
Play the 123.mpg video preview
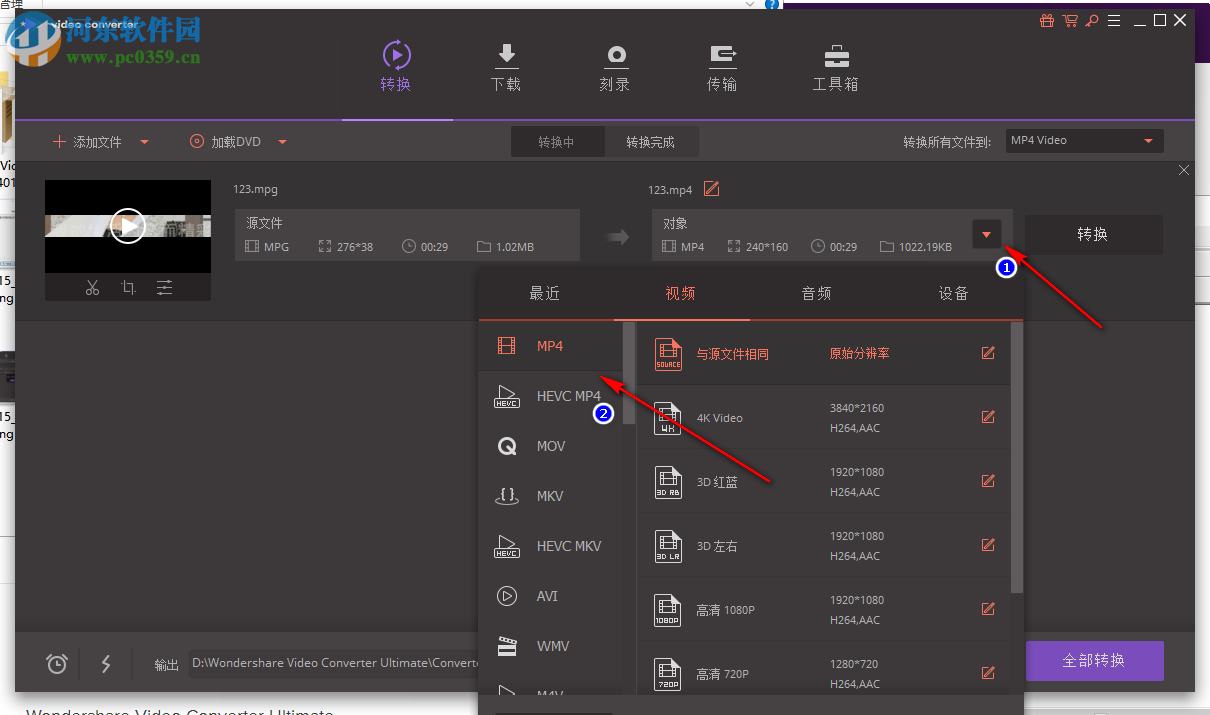pyautogui.click(x=128, y=226)
